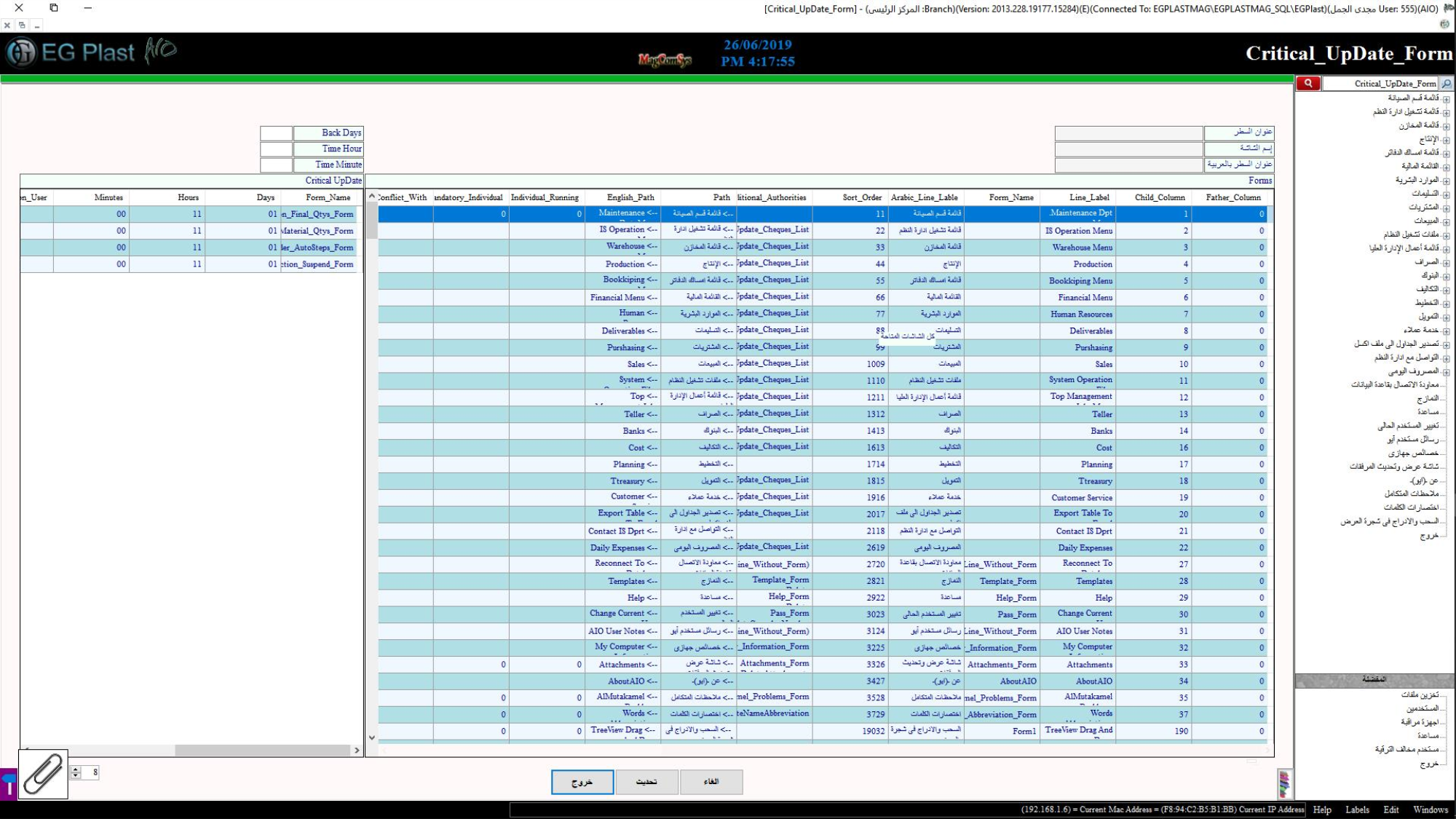Expand the القائمة المالية tree node
The height and width of the screenshot is (819, 1456).
1446,167
